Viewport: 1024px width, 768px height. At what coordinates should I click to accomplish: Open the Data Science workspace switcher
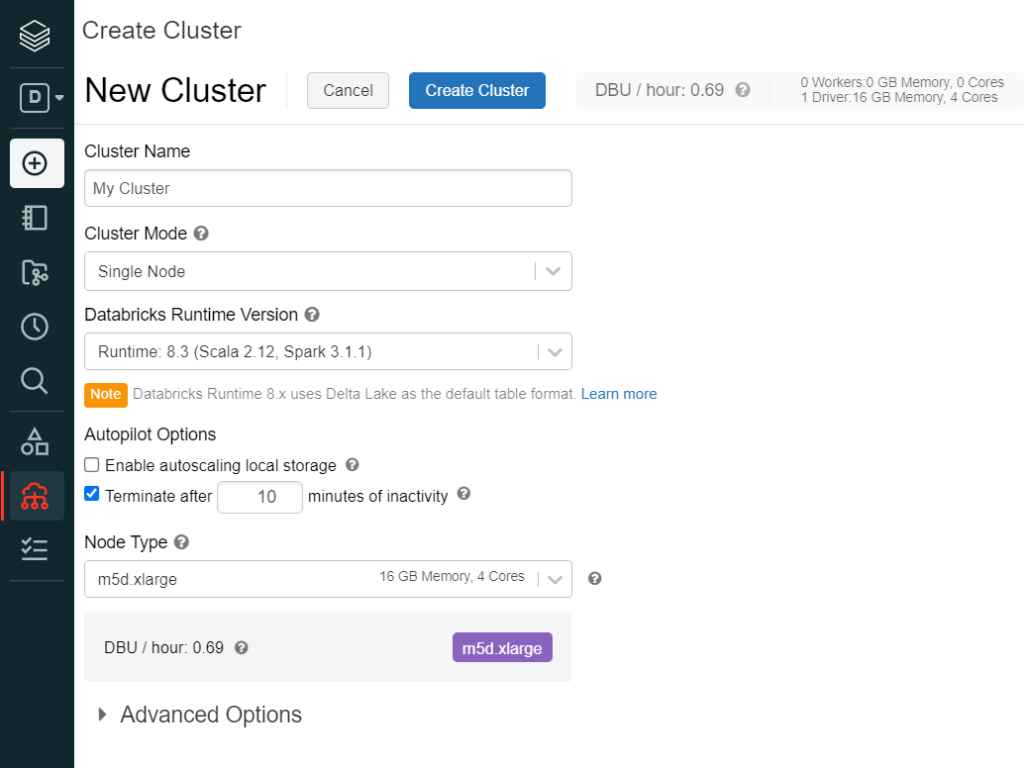41,98
